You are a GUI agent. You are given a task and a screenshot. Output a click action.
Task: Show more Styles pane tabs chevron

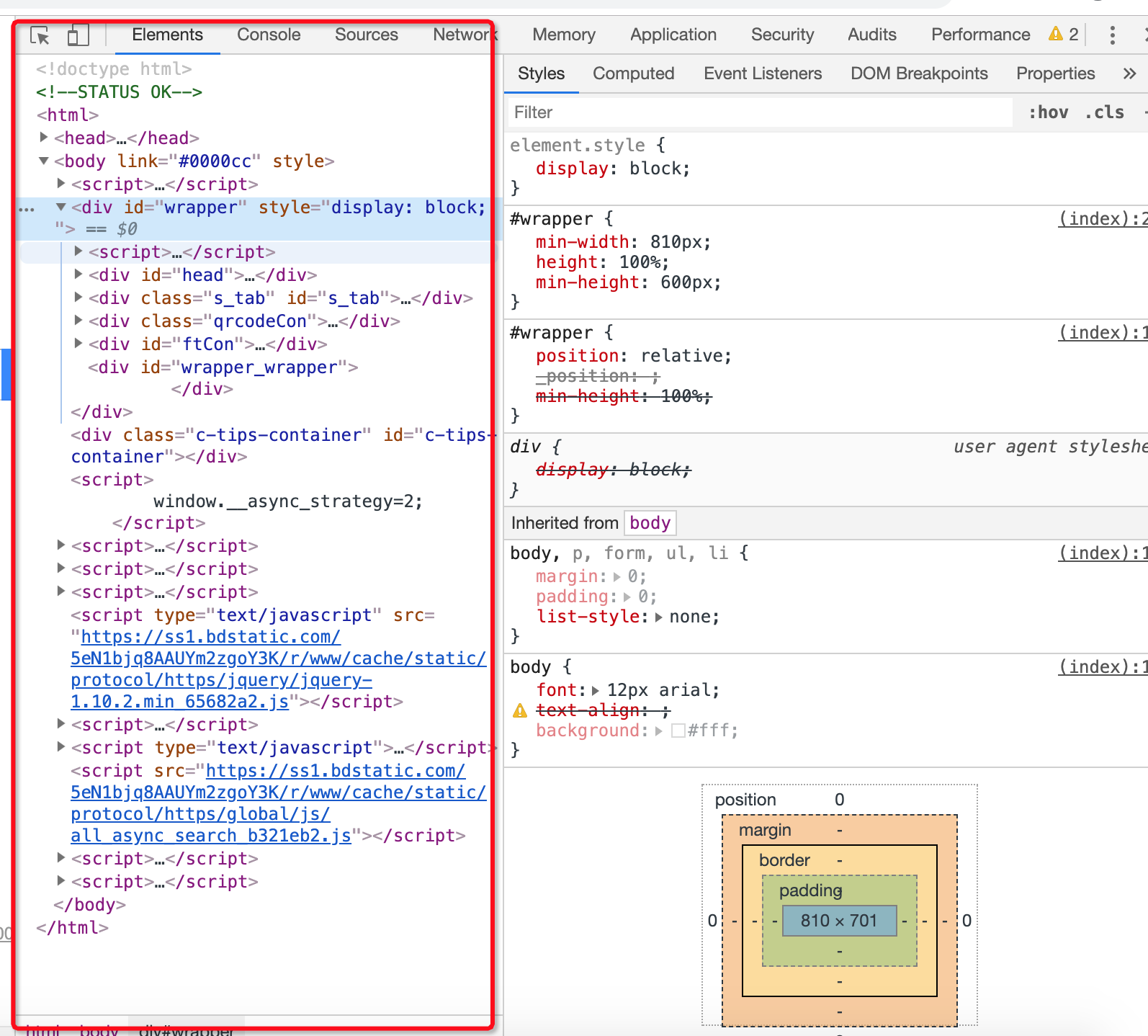(1129, 73)
